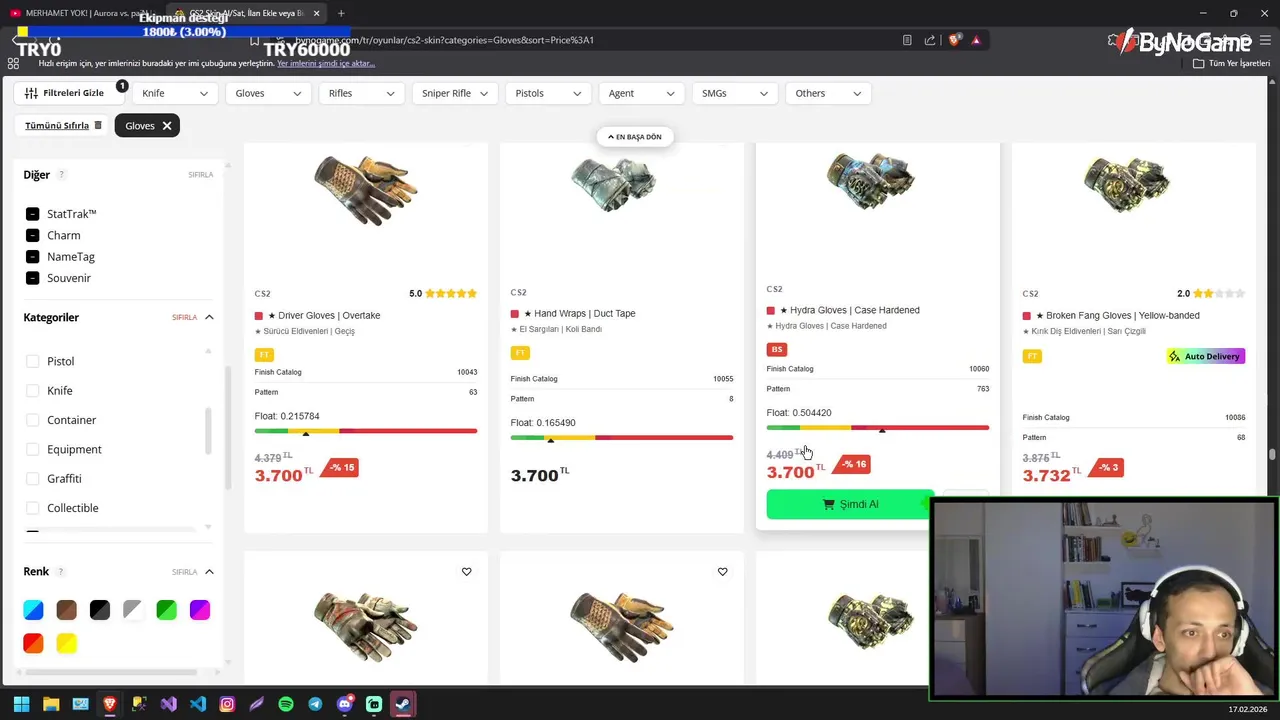Click the browser address bar URL
The width and height of the screenshot is (1280, 720).
tap(445, 40)
